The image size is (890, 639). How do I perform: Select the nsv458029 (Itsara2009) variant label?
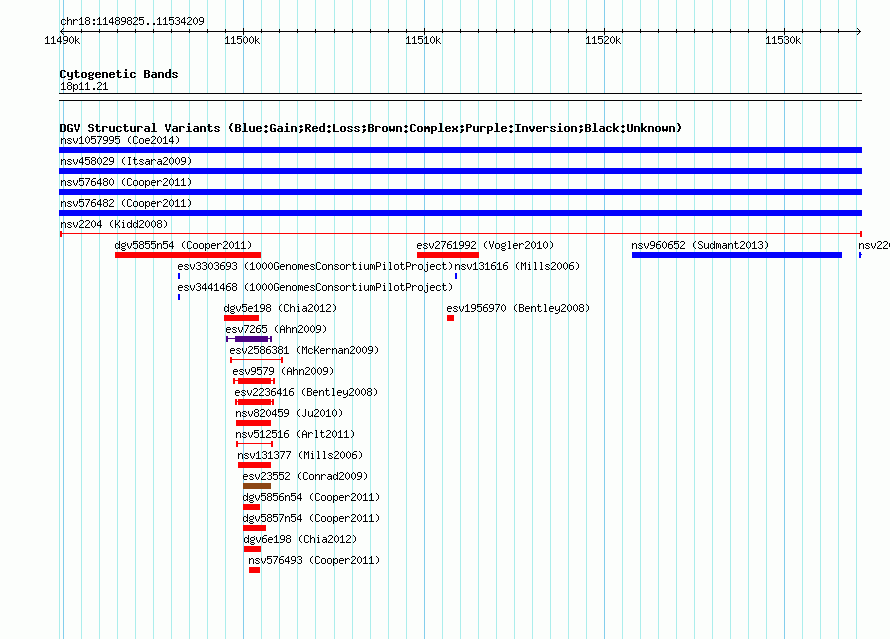click(x=126, y=161)
